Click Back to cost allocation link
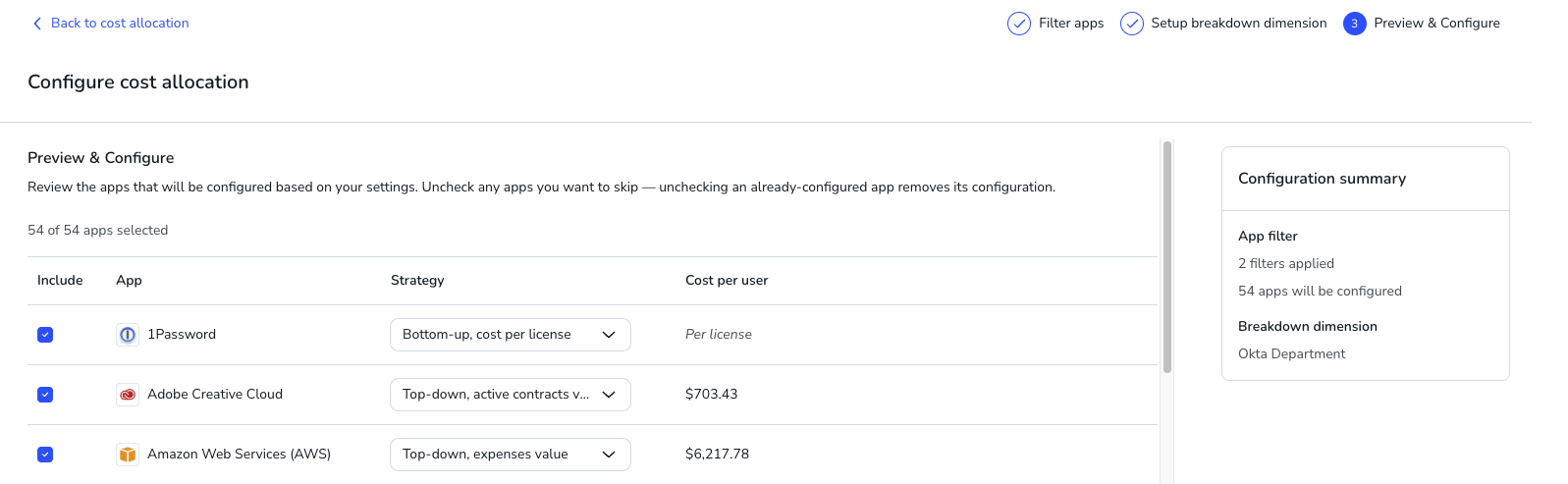 [120, 24]
